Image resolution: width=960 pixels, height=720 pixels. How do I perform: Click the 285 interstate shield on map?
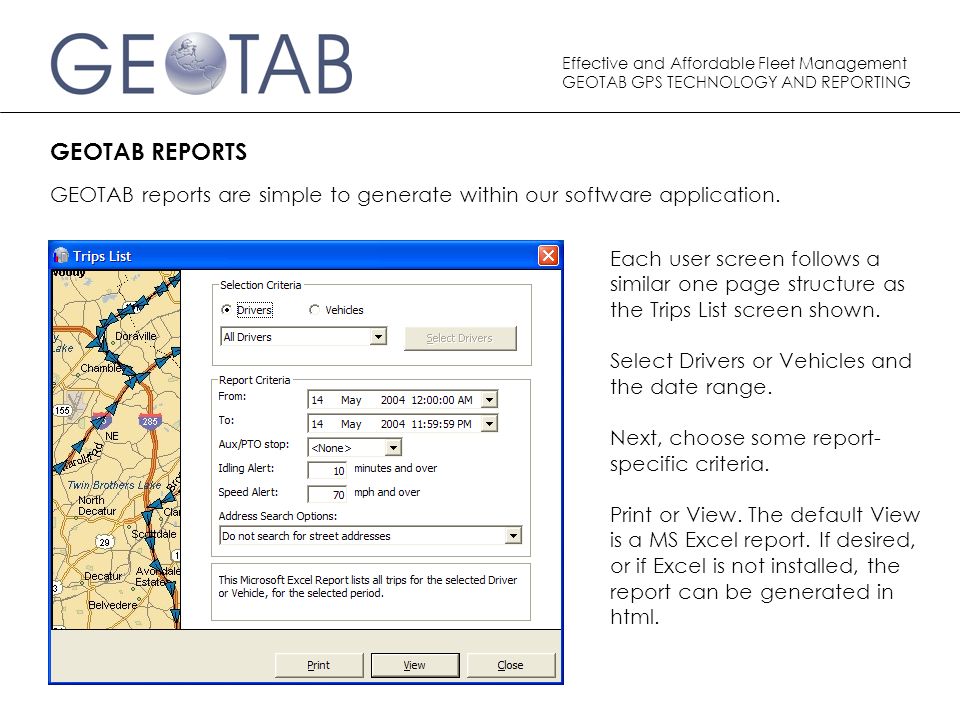coord(150,421)
